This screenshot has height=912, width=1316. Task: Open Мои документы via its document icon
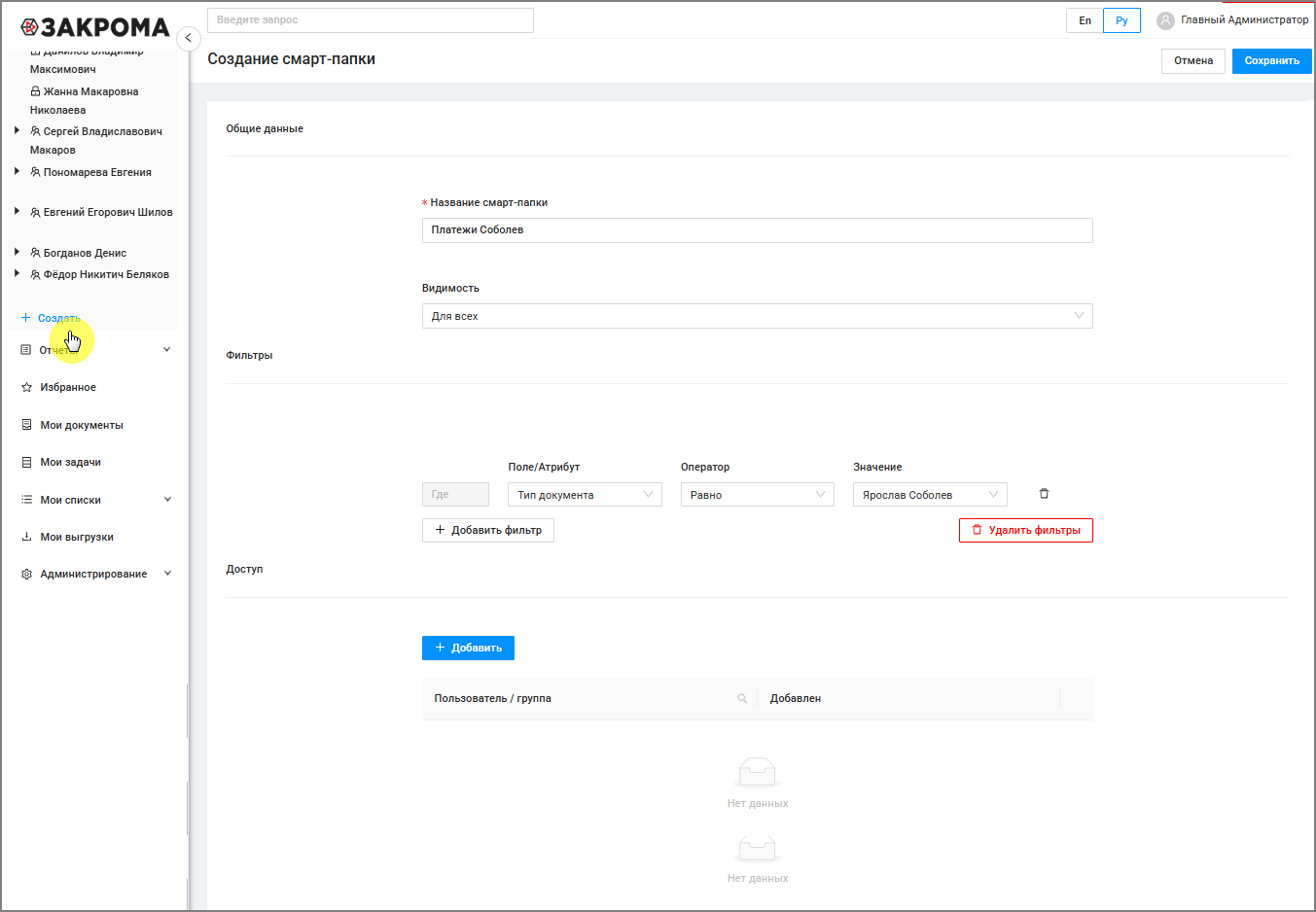click(26, 425)
